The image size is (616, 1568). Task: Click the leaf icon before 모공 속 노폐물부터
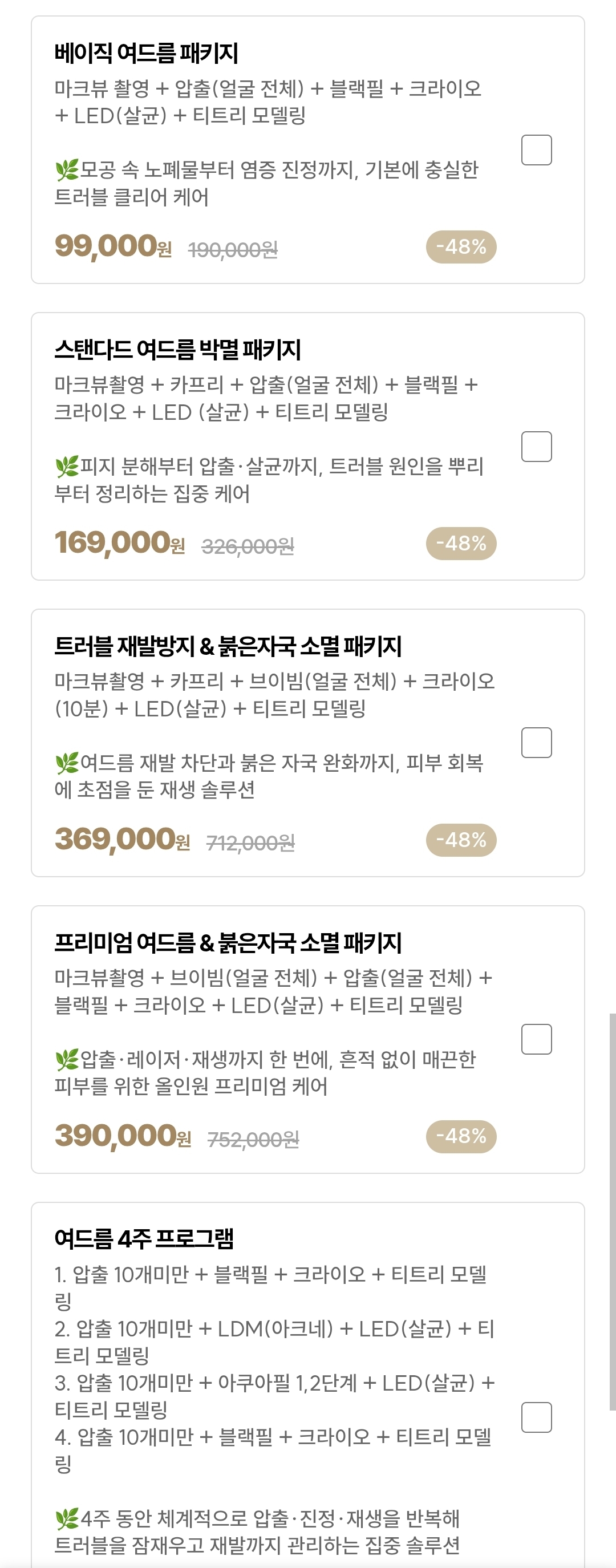click(66, 170)
